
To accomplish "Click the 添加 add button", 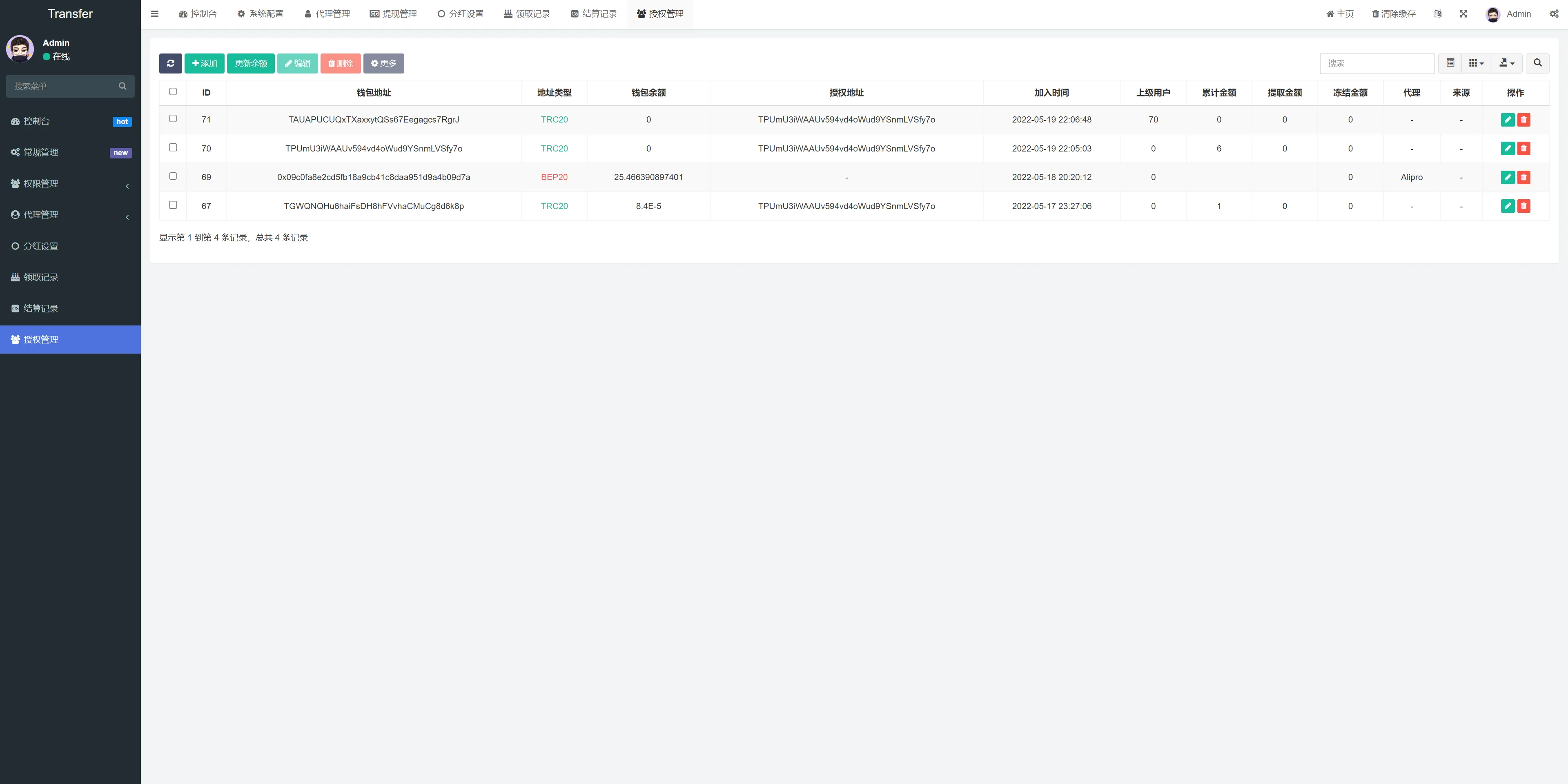I will pos(205,63).
